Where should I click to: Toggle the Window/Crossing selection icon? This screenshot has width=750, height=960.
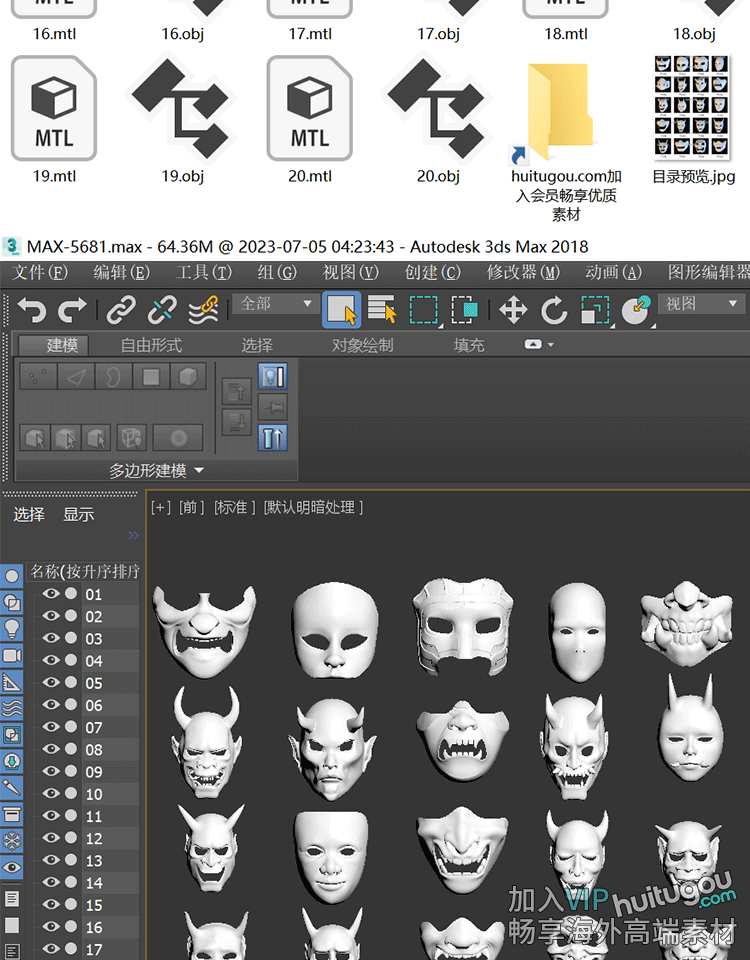(464, 310)
